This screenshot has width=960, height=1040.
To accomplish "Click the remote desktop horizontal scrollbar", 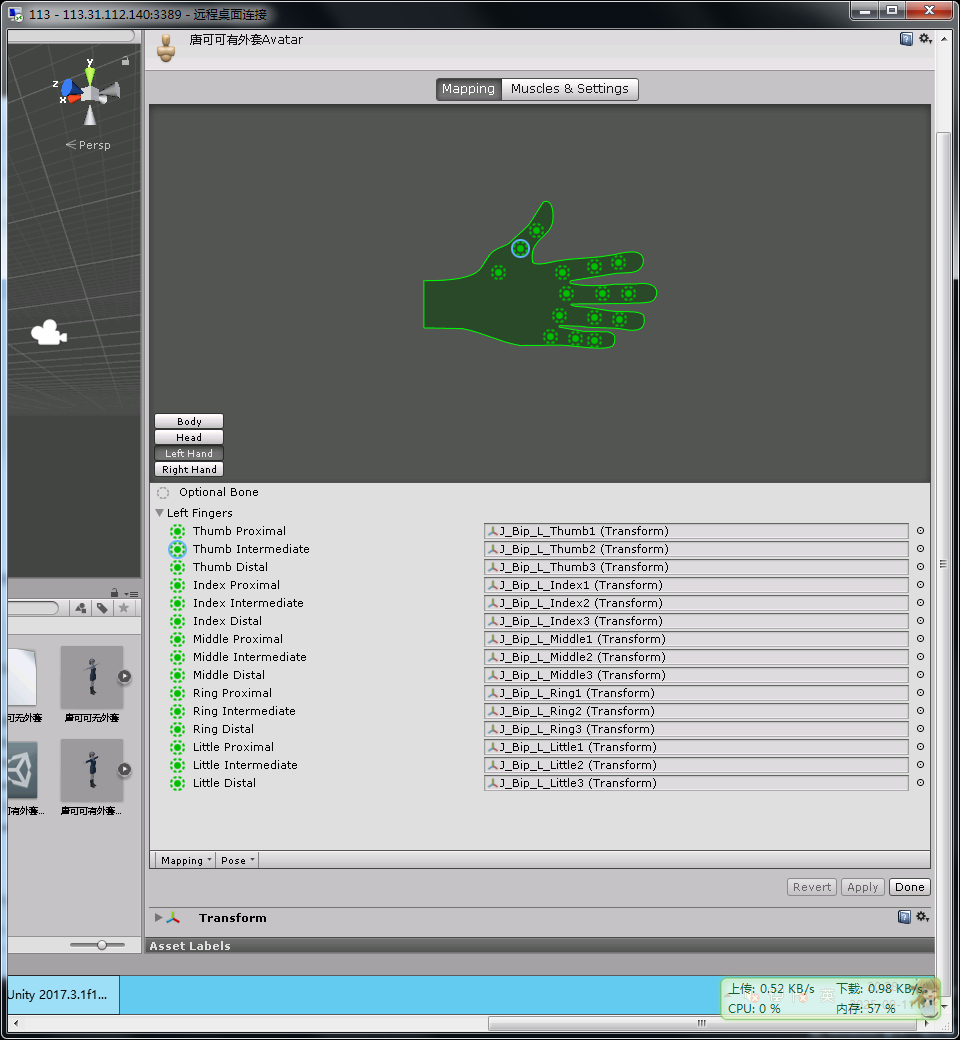I will point(701,1023).
